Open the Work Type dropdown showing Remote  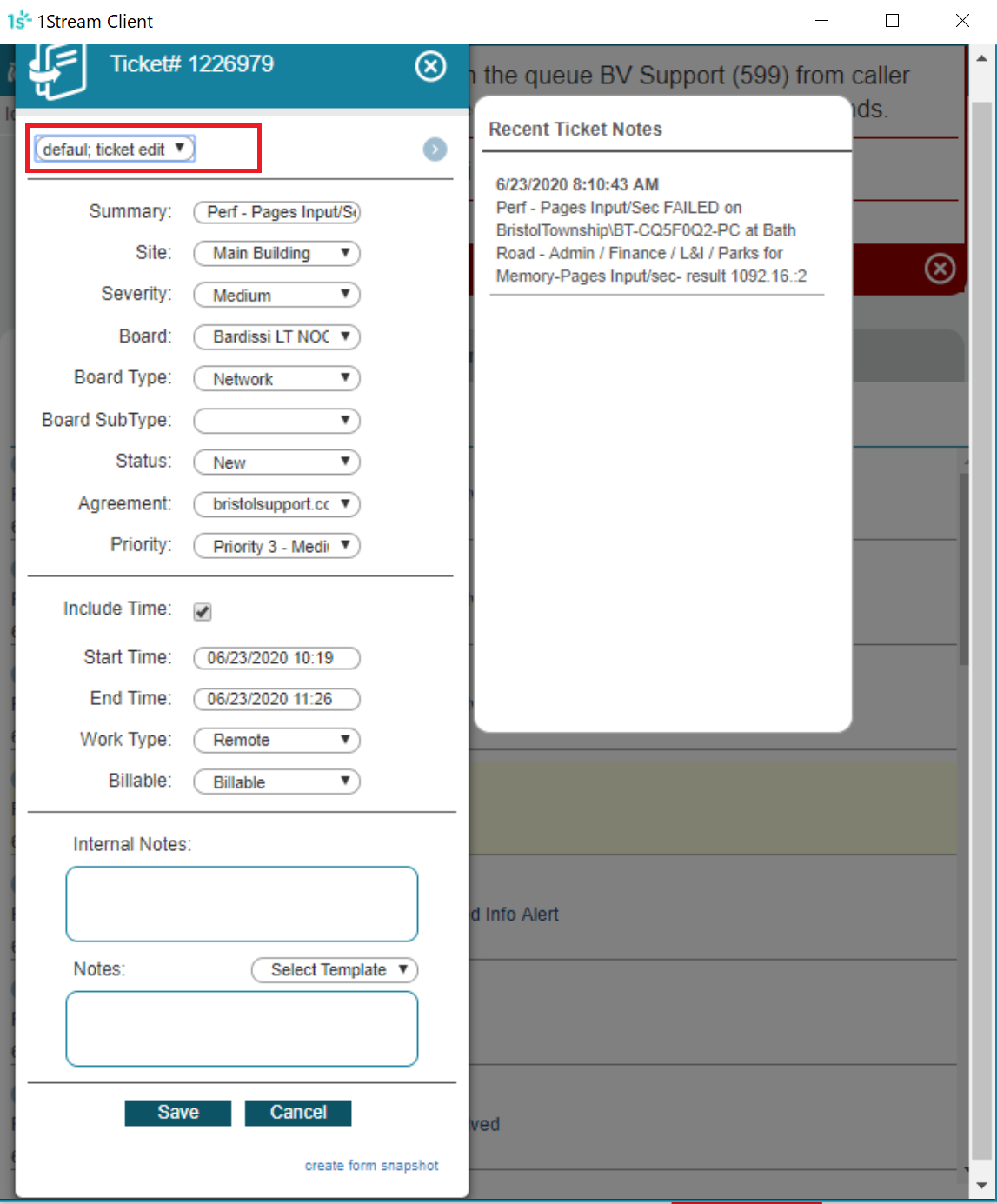coord(276,740)
